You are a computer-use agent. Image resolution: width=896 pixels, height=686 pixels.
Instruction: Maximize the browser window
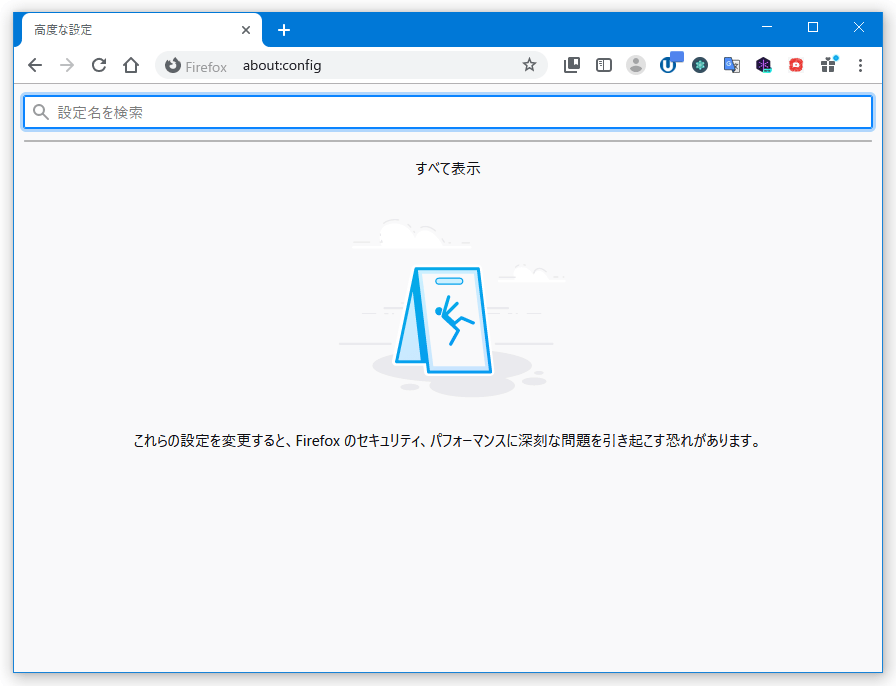click(813, 27)
